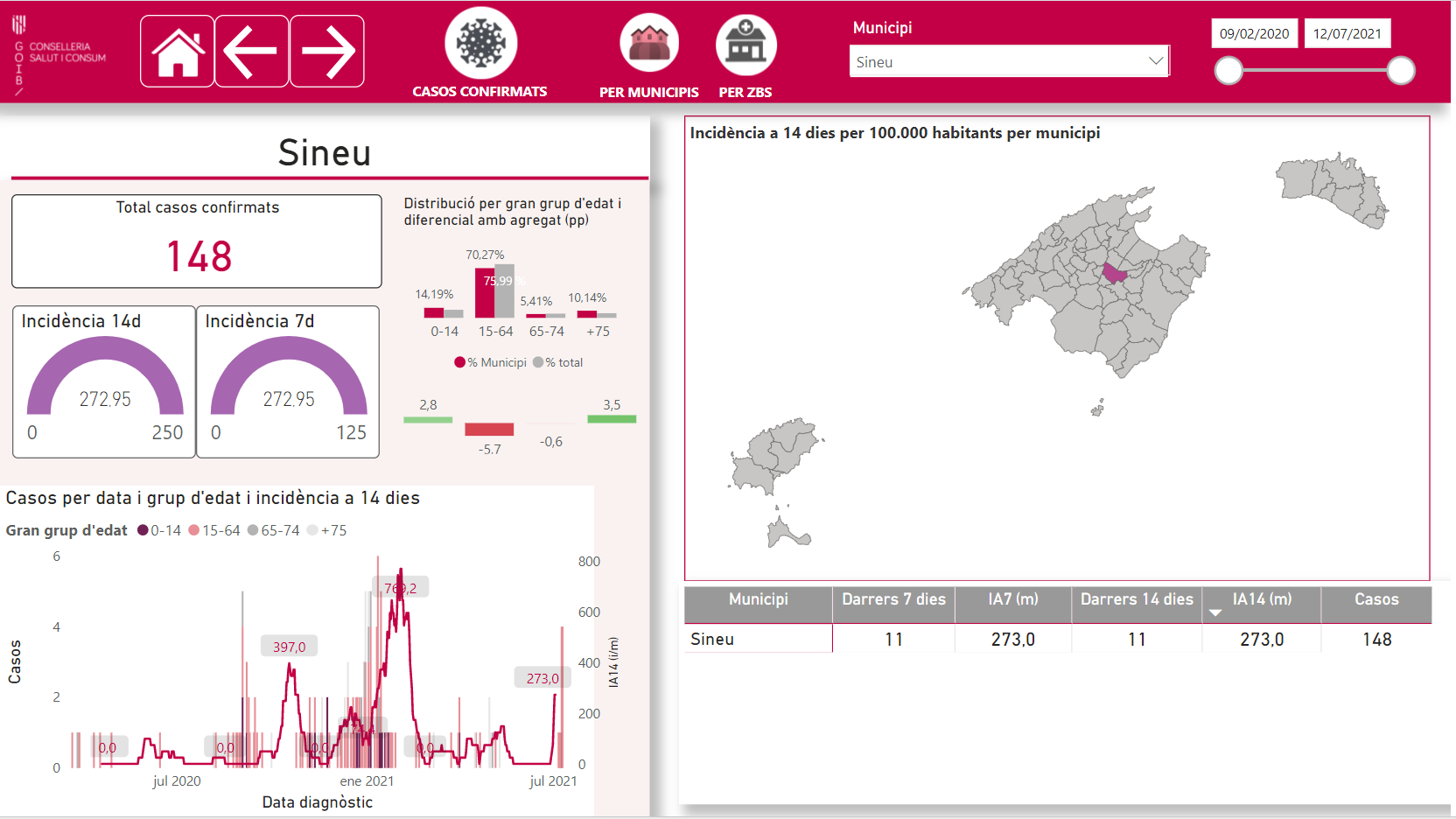Sort table by Municipi column header
The height and width of the screenshot is (819, 1456).
758,599
